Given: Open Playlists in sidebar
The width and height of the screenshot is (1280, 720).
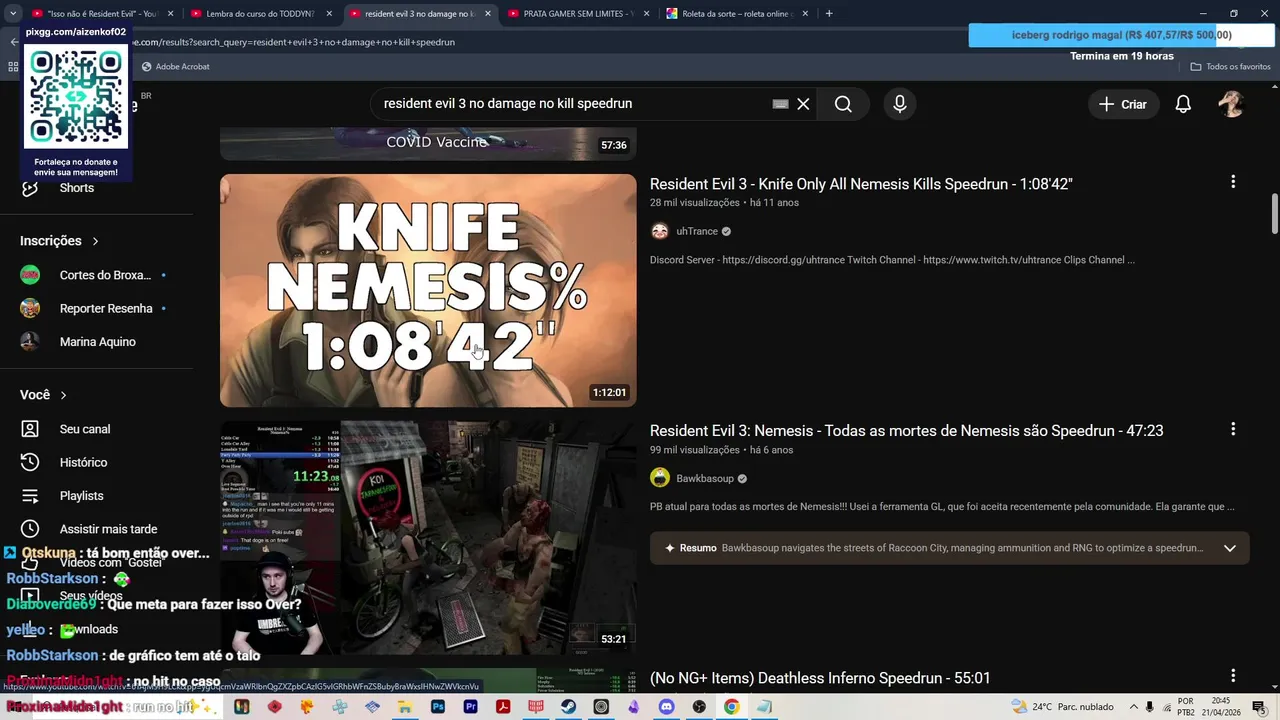Looking at the screenshot, I should [x=83, y=496].
